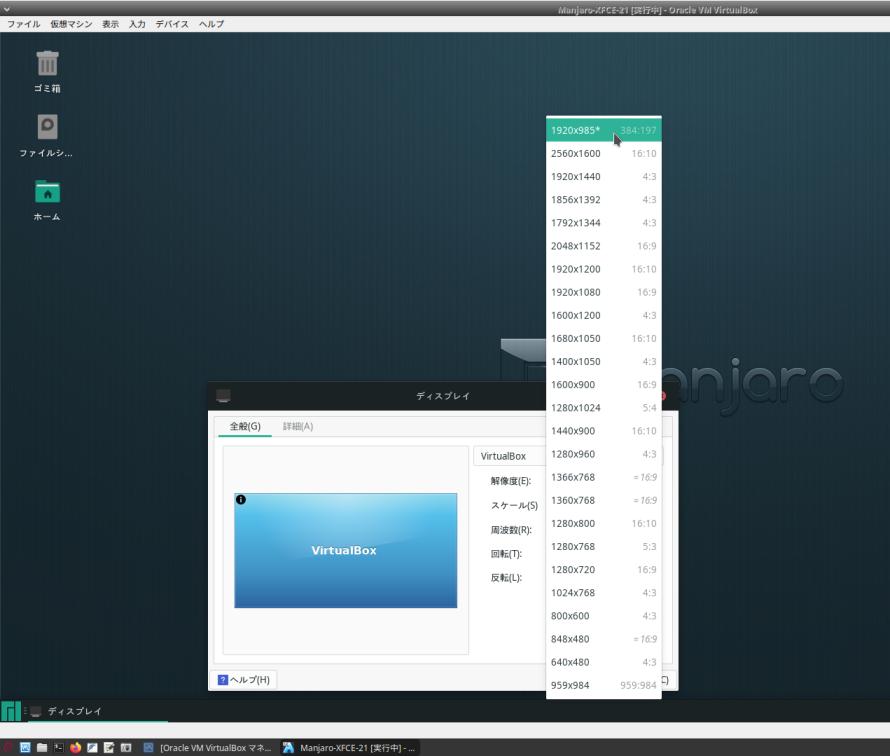The height and width of the screenshot is (756, 890).
Task: Open the ゴミ箱 trash desktop icon
Action: (47, 71)
